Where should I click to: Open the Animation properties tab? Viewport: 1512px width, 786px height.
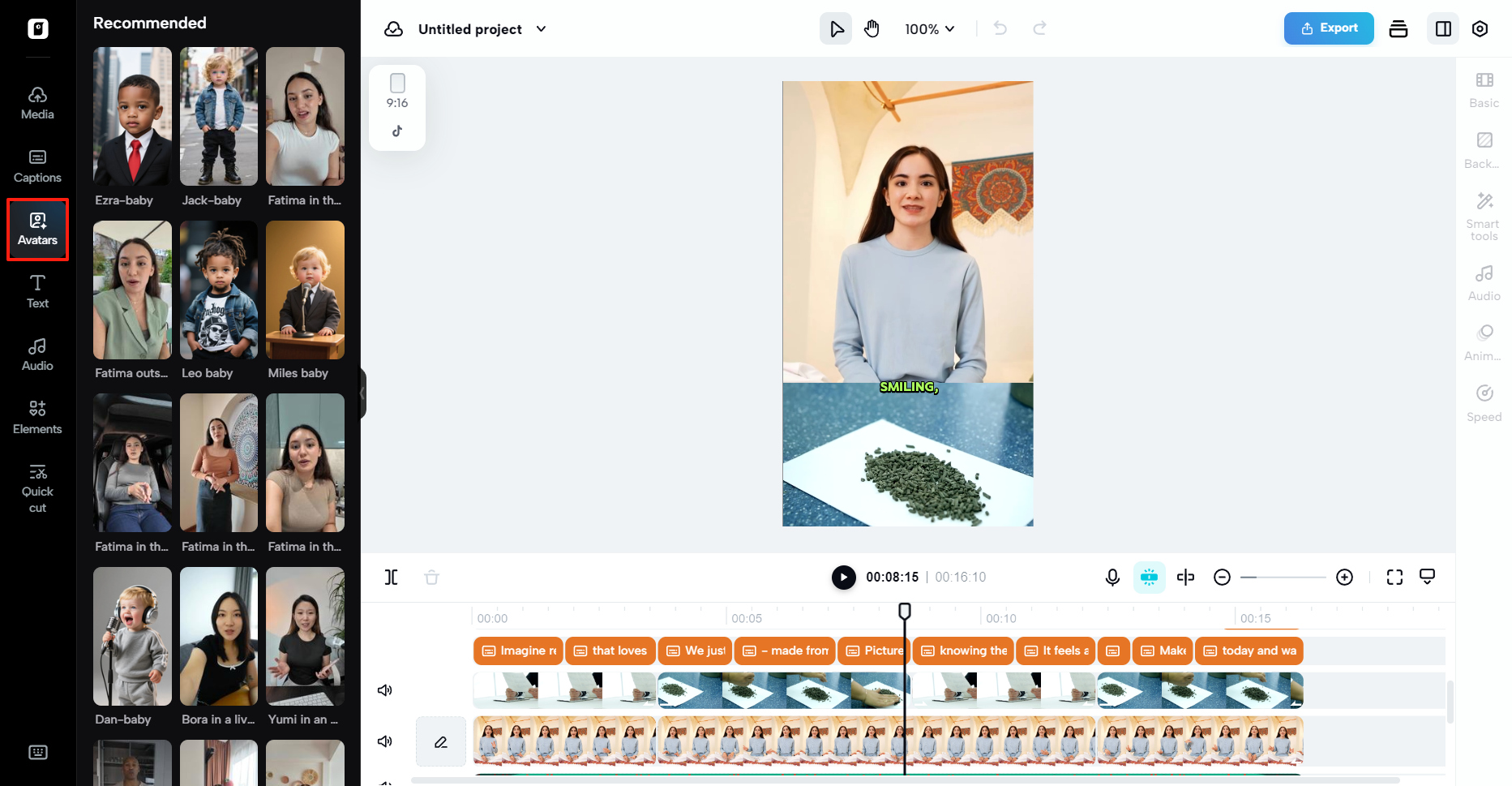[1484, 343]
